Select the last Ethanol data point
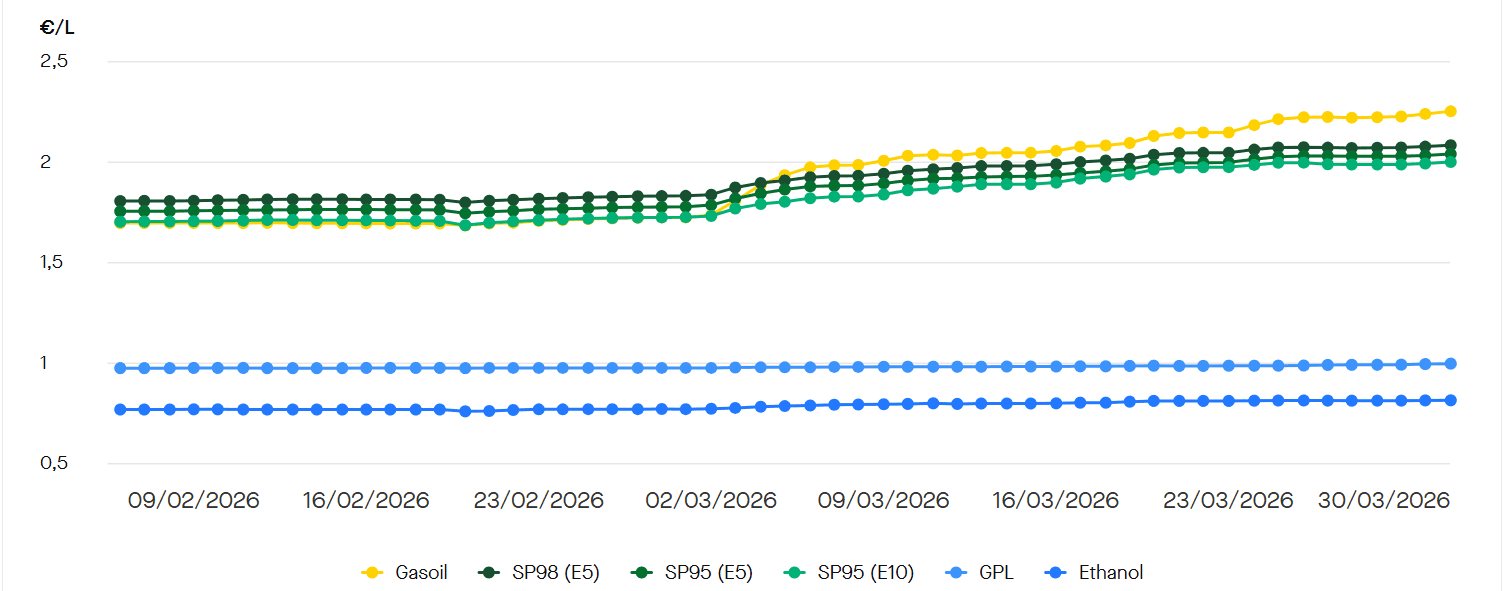 pos(1450,400)
